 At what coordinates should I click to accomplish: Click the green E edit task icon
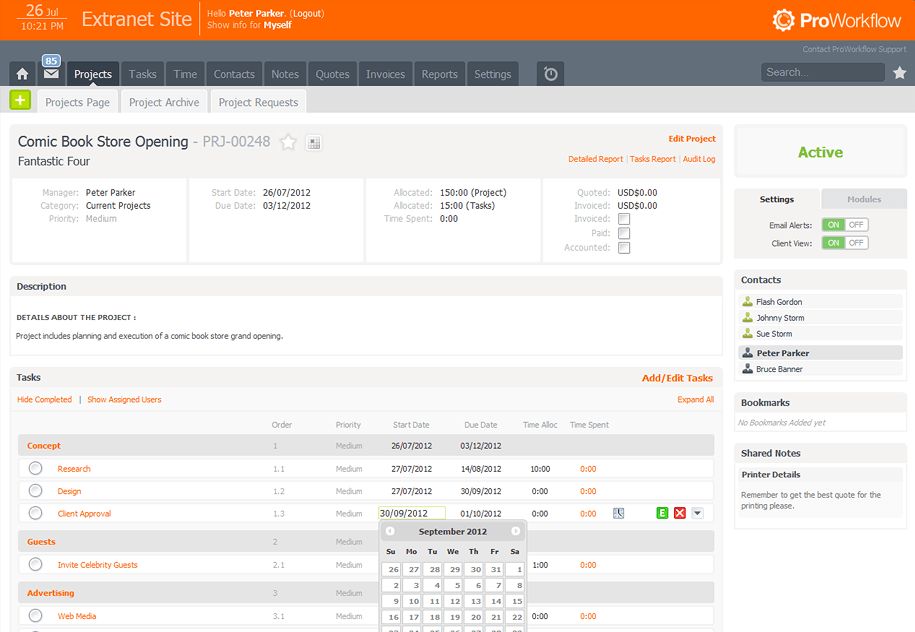(x=662, y=513)
